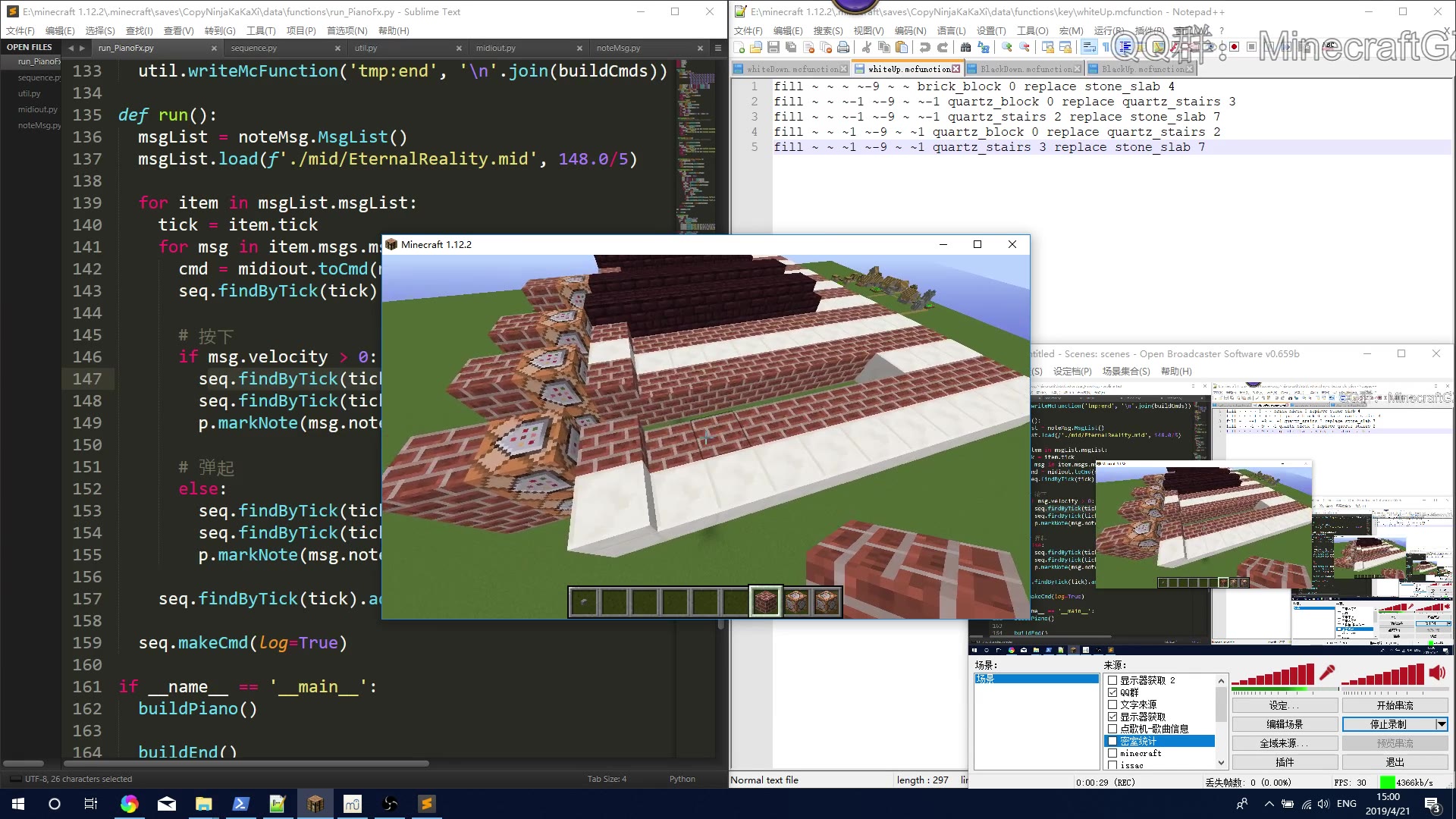Viewport: 1456px width, 819px height.
Task: Click the Find binoculars icon in Notepad++
Action: (x=965, y=48)
